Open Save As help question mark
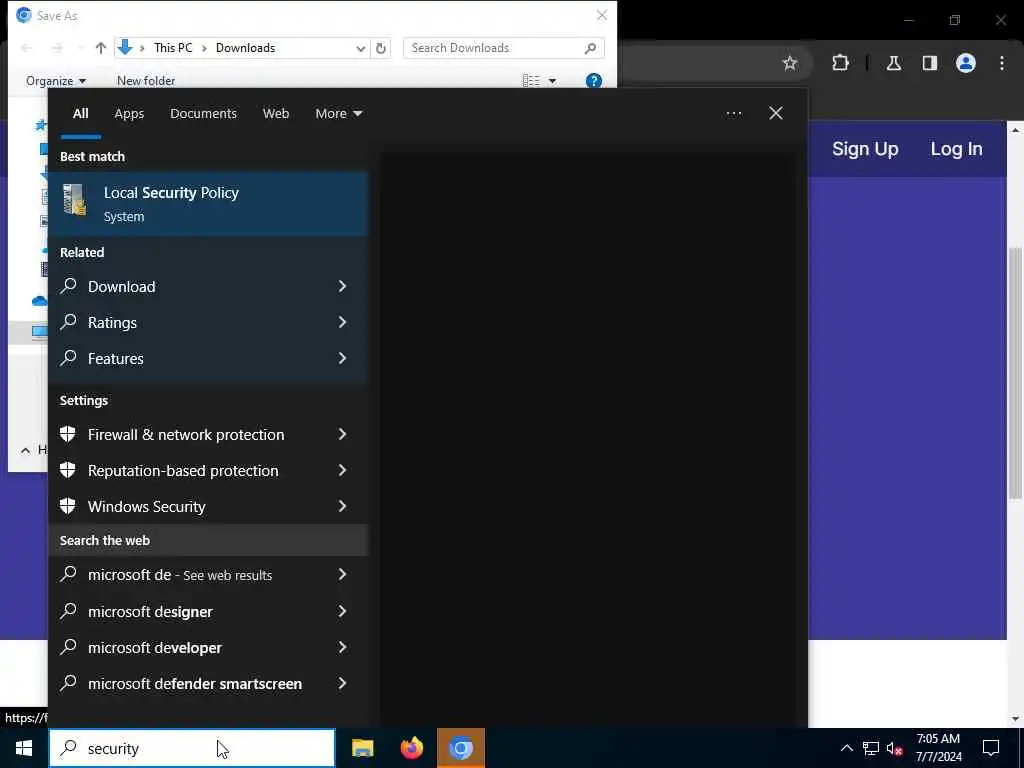Screen dimensions: 1024x768 click(x=594, y=81)
